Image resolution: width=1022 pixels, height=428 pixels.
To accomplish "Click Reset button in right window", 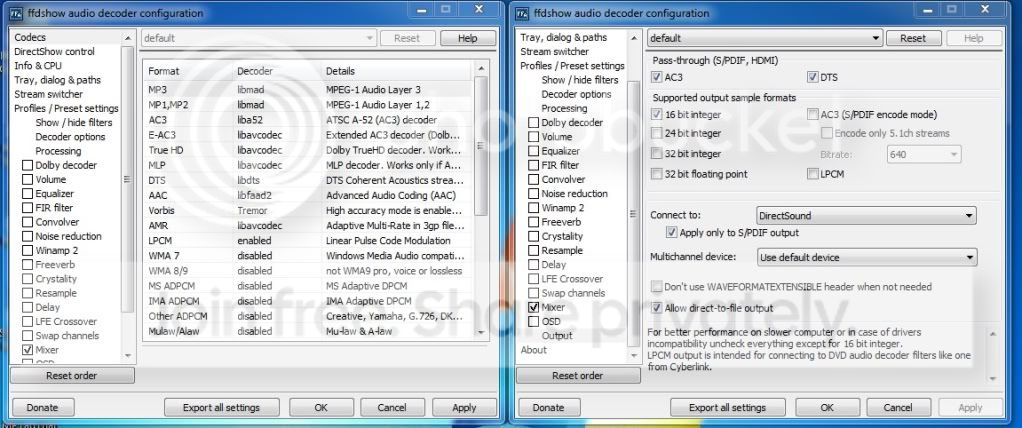I will (912, 38).
